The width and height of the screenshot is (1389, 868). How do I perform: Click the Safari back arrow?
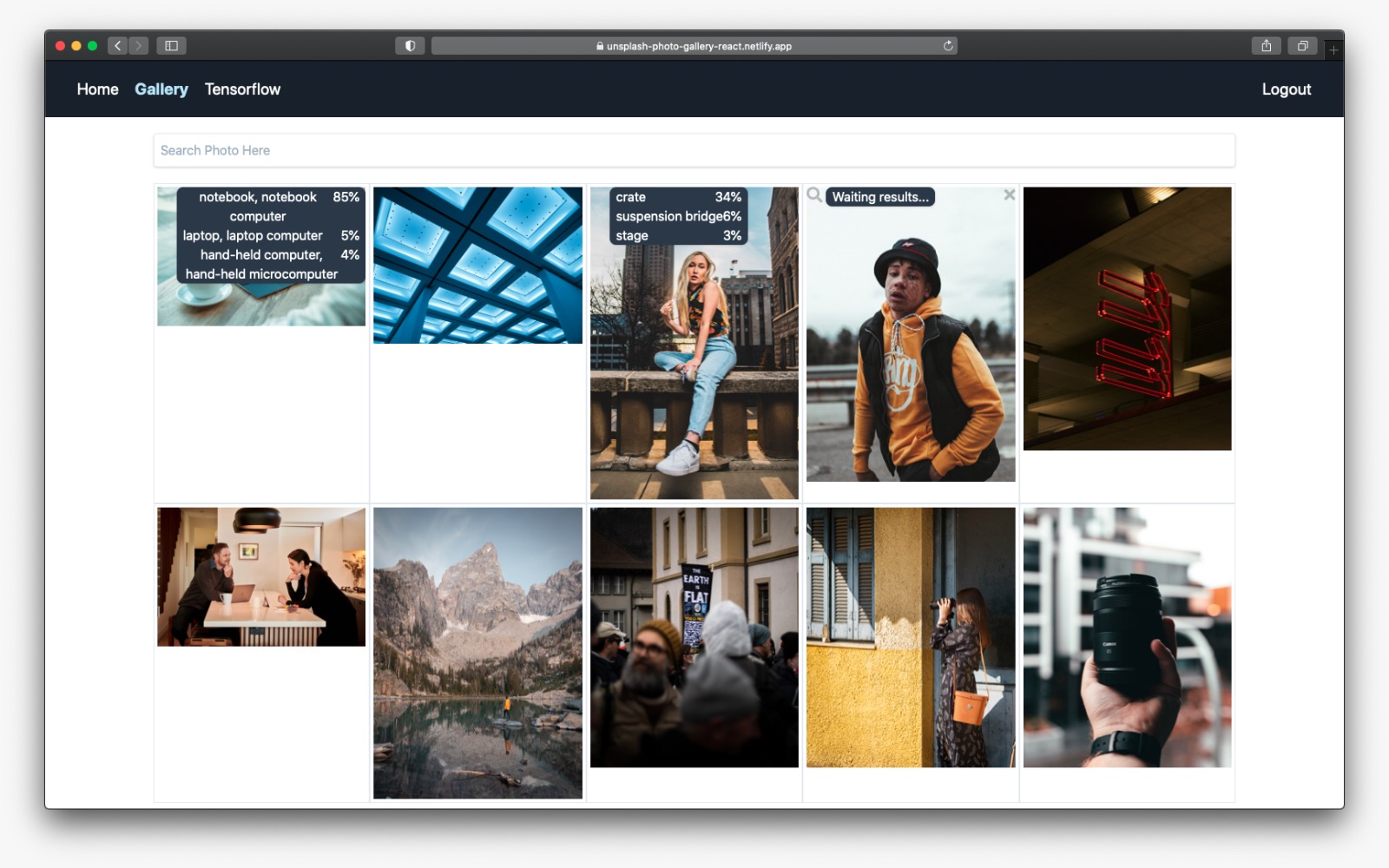coord(118,46)
